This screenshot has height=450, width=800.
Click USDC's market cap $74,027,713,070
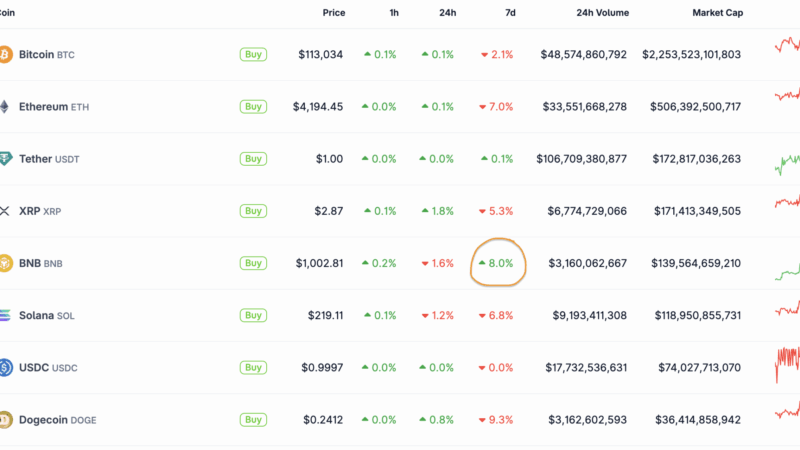click(x=699, y=367)
